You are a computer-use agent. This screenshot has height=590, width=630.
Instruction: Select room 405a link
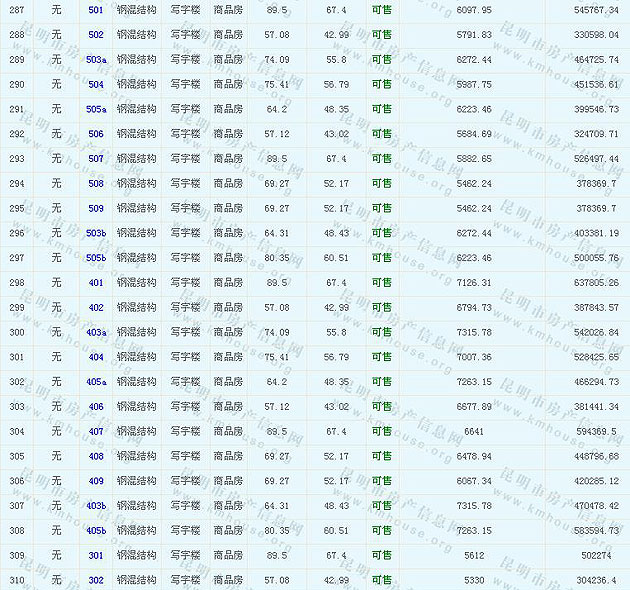(x=95, y=382)
